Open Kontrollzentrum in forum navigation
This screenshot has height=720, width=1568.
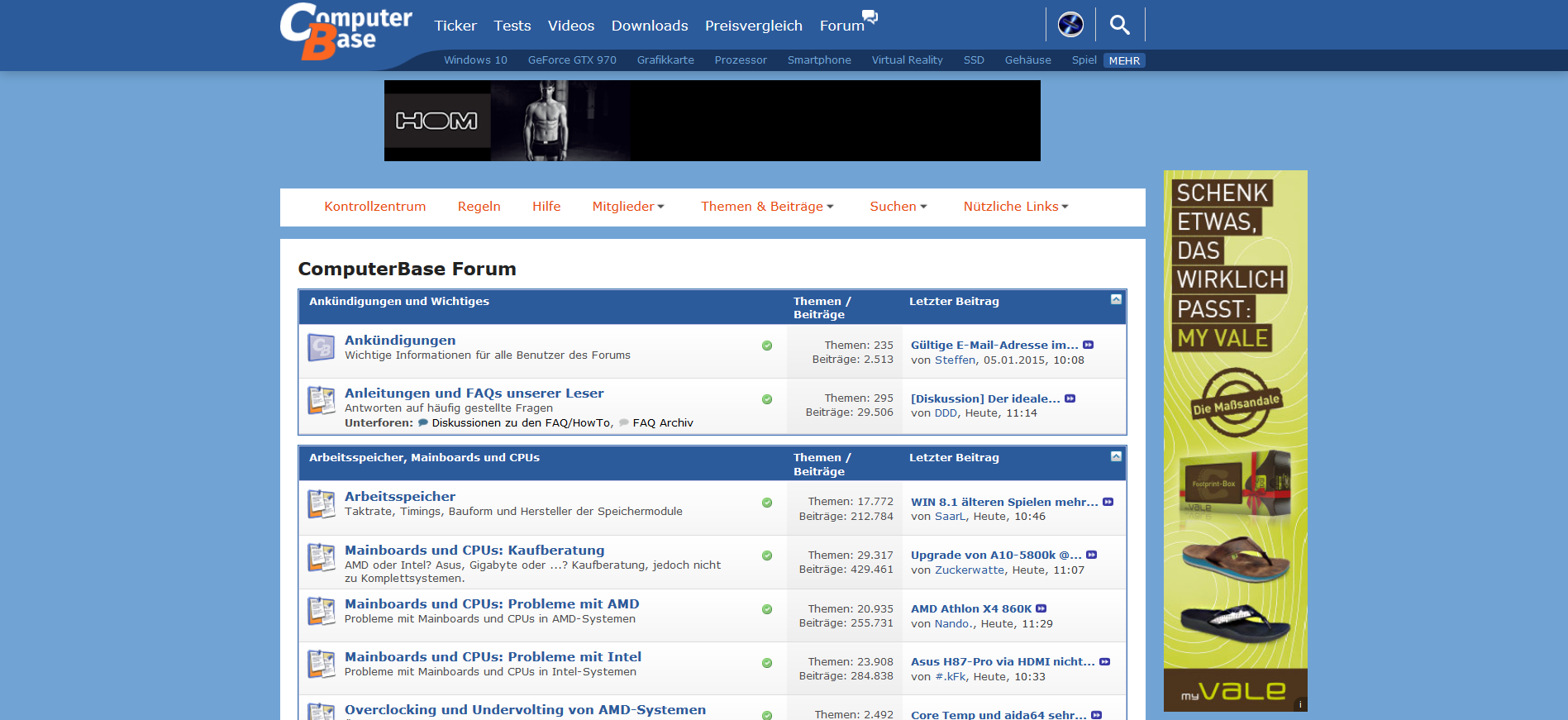(375, 207)
